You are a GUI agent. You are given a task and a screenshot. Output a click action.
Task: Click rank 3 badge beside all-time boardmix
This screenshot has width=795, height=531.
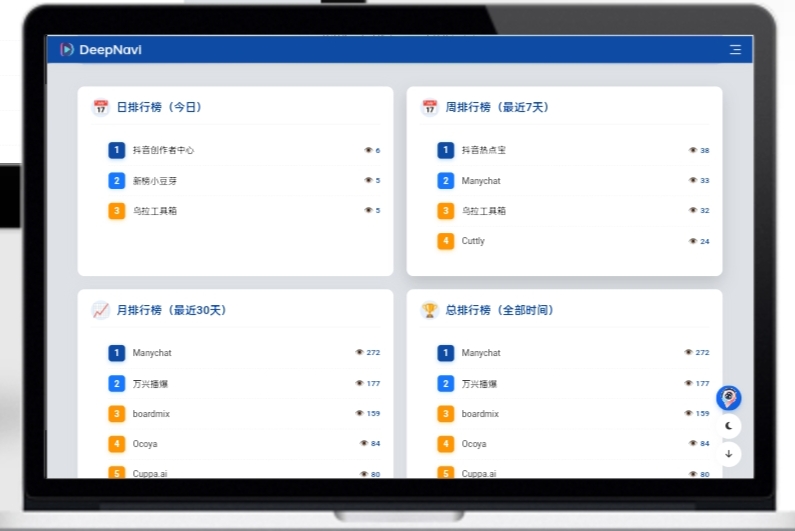446,413
